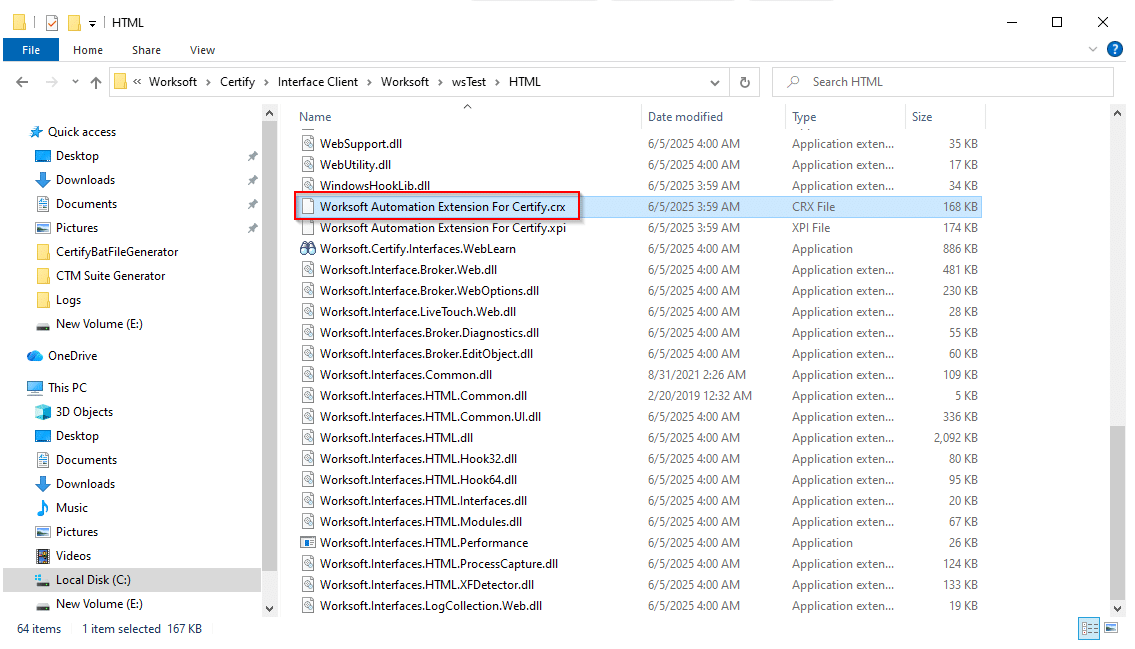Viewport: 1135px width, 649px height.
Task: Click the Forward navigation arrow
Action: (x=51, y=82)
